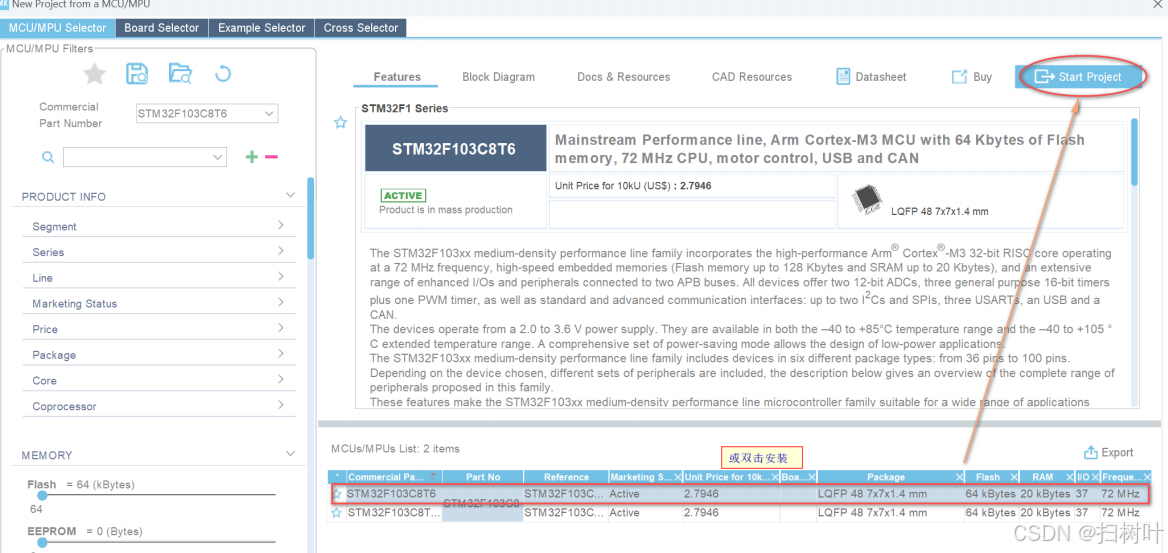Click the Flash memory slider handle
Viewport: 1168px width, 553px height.
(x=42, y=495)
